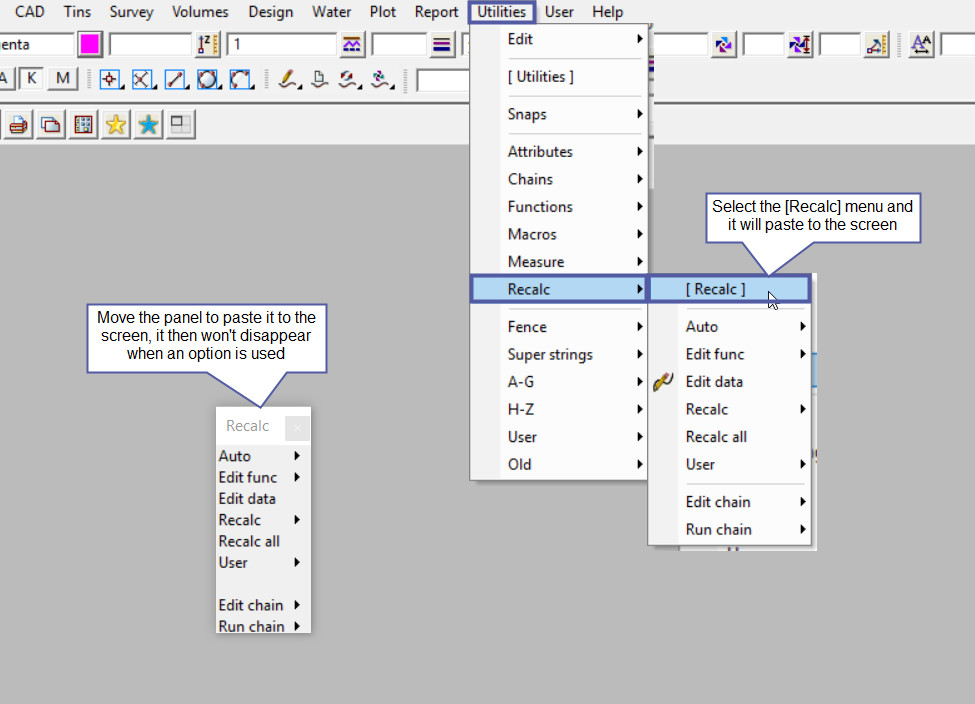Click the line style zigzag icon
Image resolution: width=975 pixels, height=704 pixels.
pyautogui.click(x=352, y=45)
